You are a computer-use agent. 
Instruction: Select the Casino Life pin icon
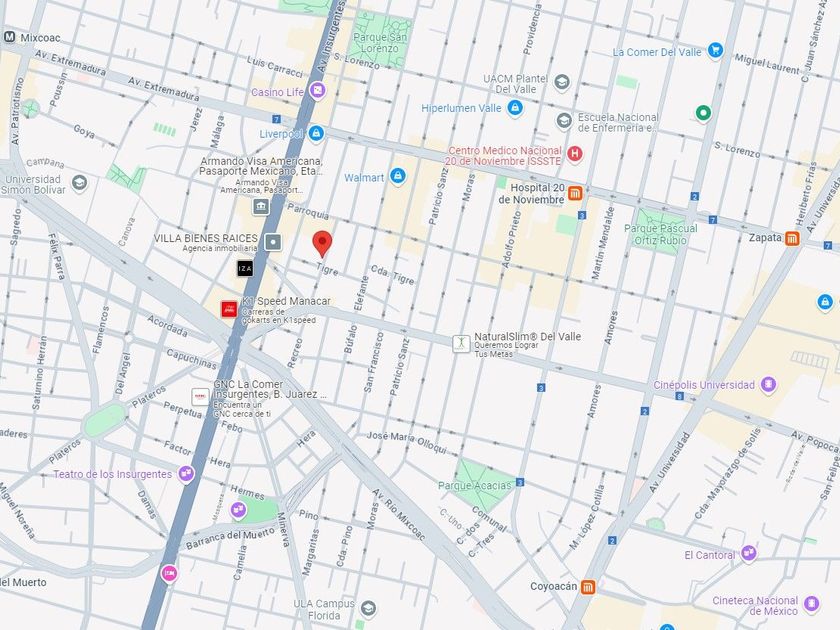[318, 91]
